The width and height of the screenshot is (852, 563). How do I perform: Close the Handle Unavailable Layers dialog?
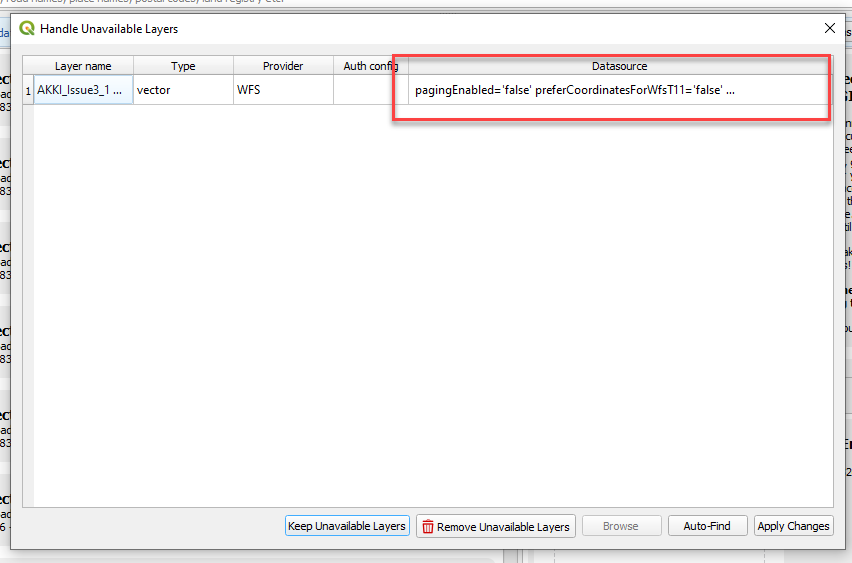(x=829, y=28)
